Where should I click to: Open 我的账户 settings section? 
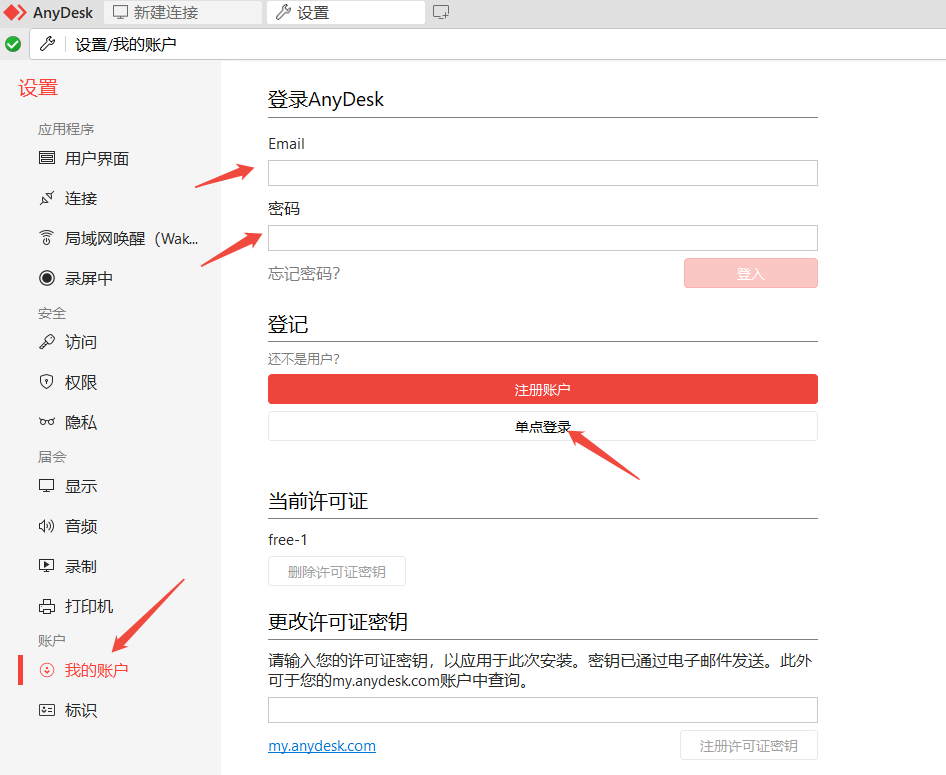96,670
